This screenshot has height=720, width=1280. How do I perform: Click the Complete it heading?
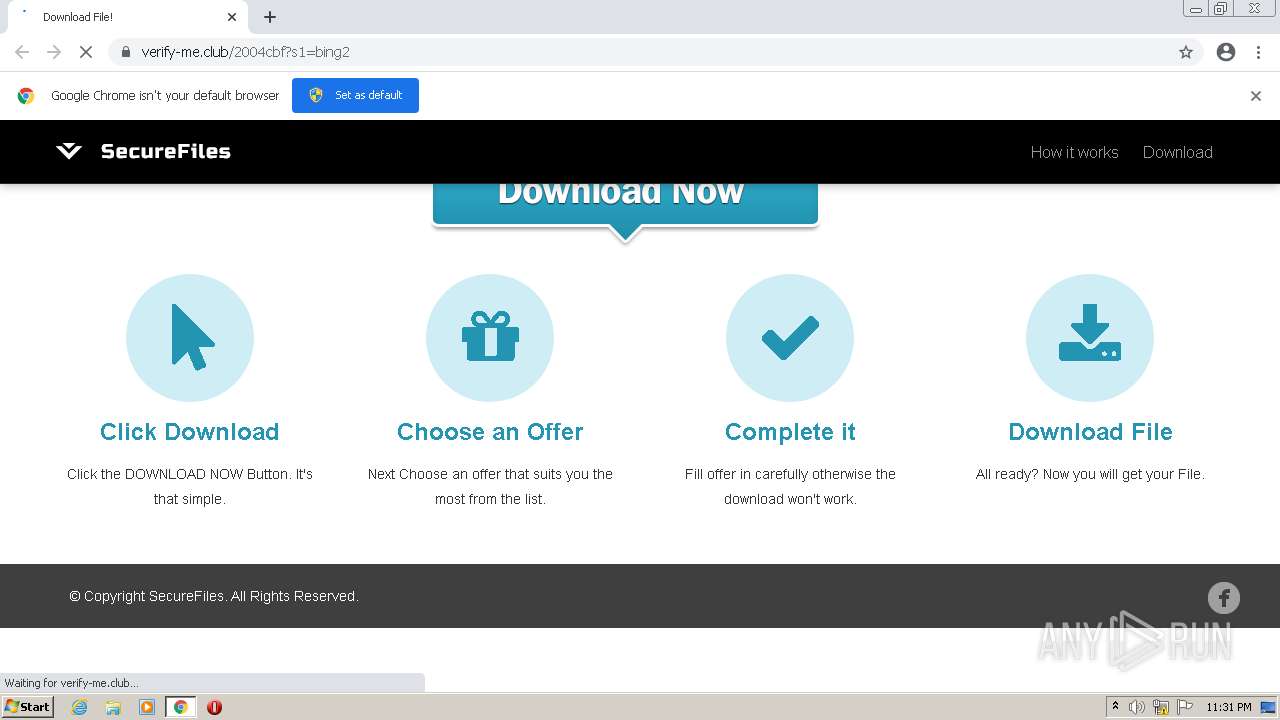point(790,432)
